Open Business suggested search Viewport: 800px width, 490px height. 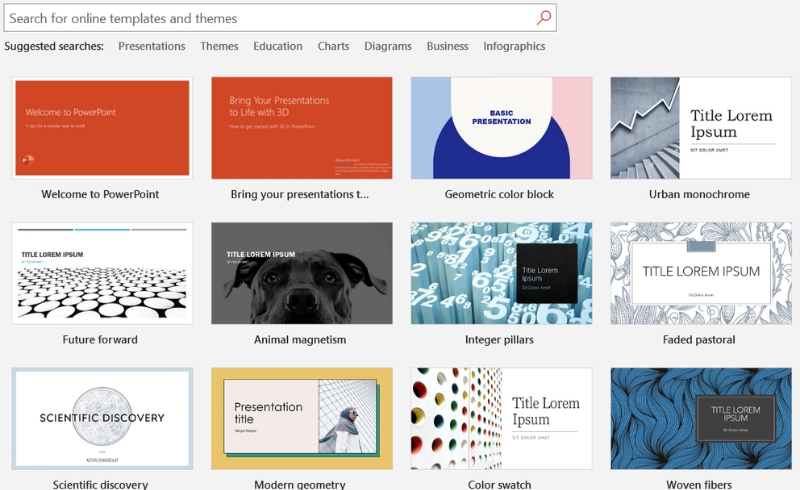tap(447, 46)
